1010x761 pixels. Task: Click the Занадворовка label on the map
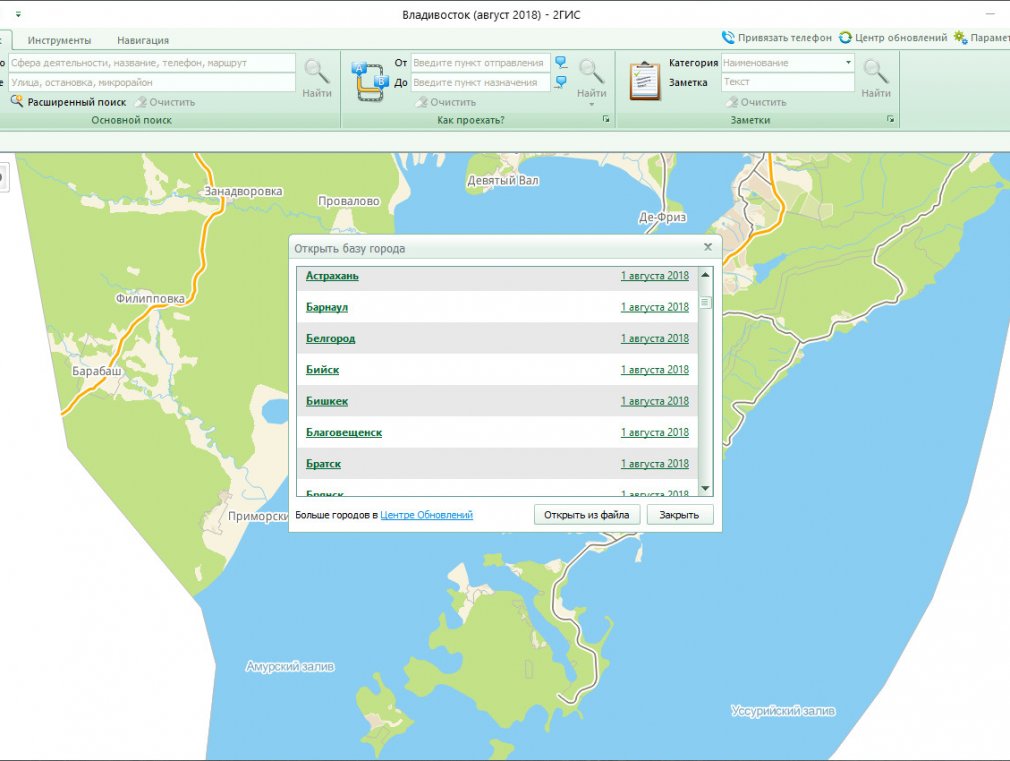243,191
